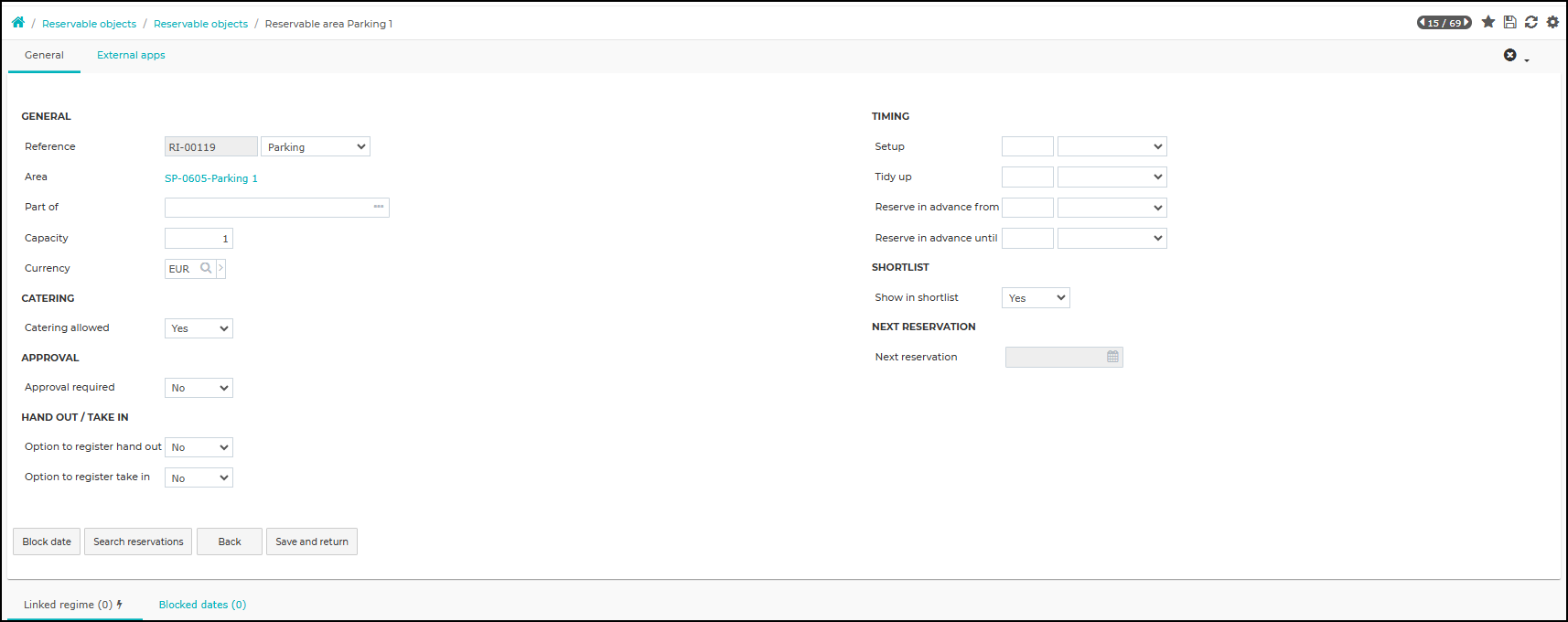Viewport: 1568px width, 622px height.
Task: Switch to the External apps tab
Action: 131,55
